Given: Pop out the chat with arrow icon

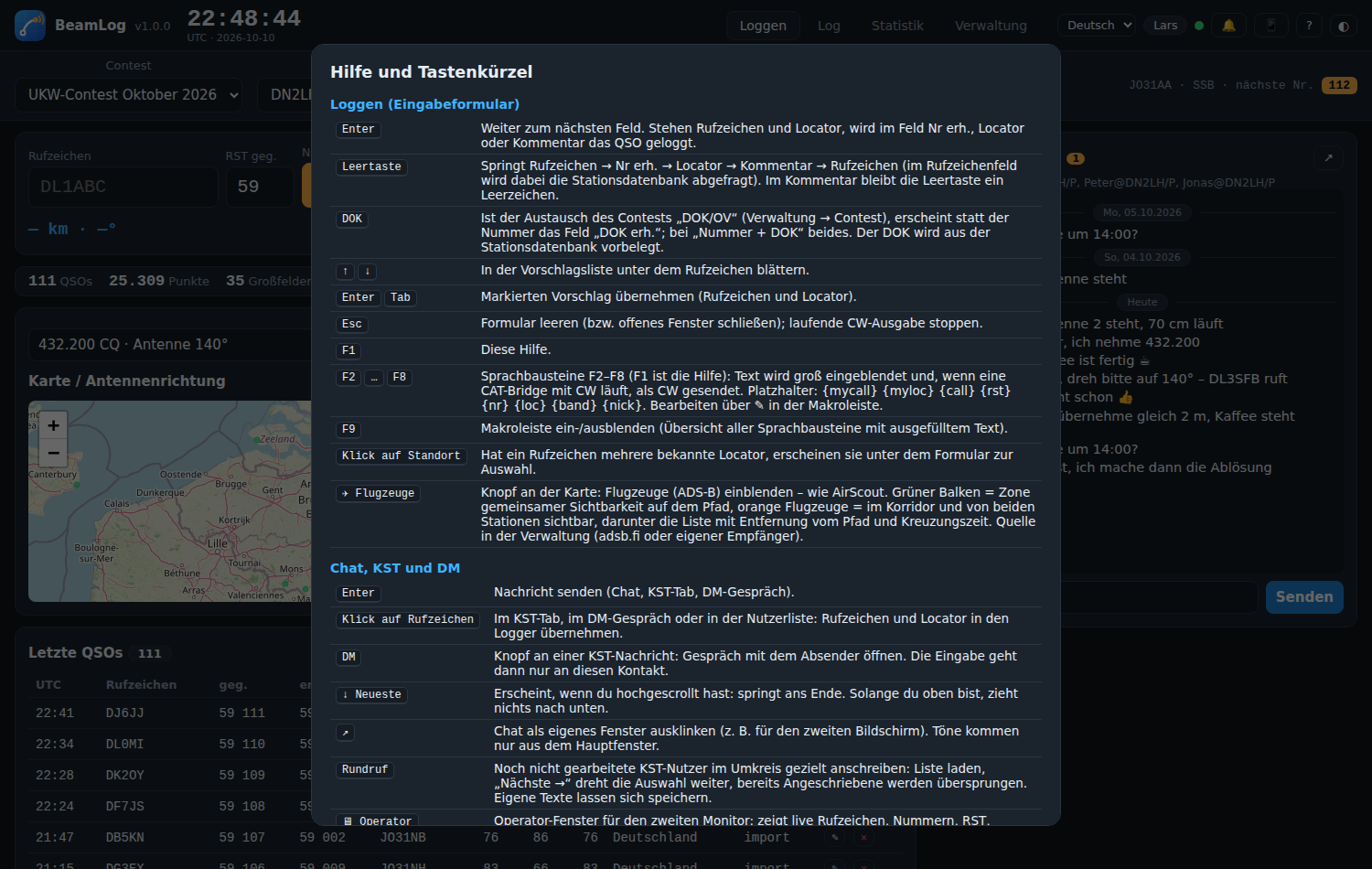Looking at the screenshot, I should (1328, 157).
